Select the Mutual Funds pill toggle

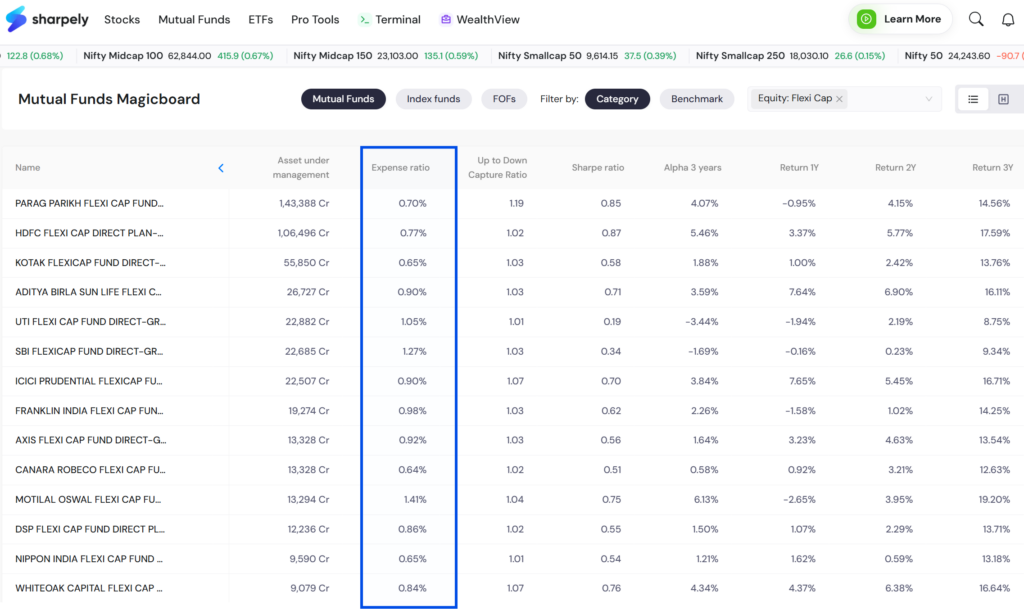[x=343, y=99]
